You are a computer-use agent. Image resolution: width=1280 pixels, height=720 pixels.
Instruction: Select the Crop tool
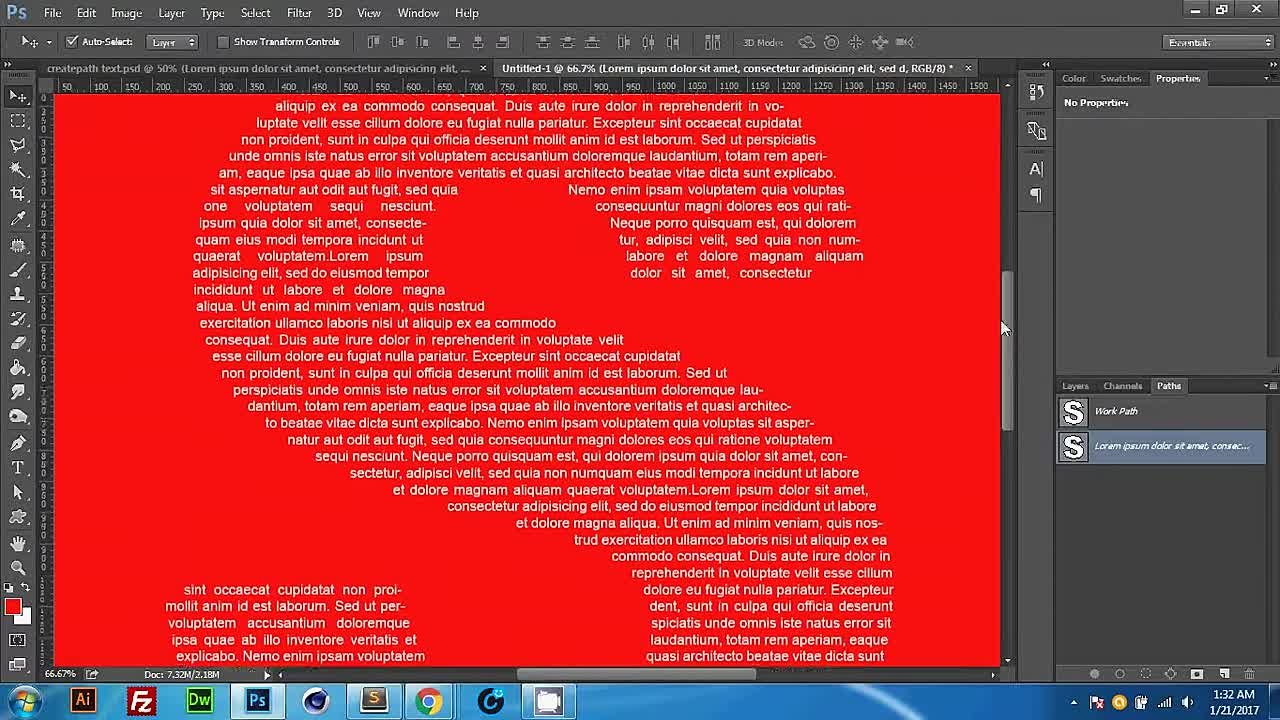pyautogui.click(x=18, y=195)
